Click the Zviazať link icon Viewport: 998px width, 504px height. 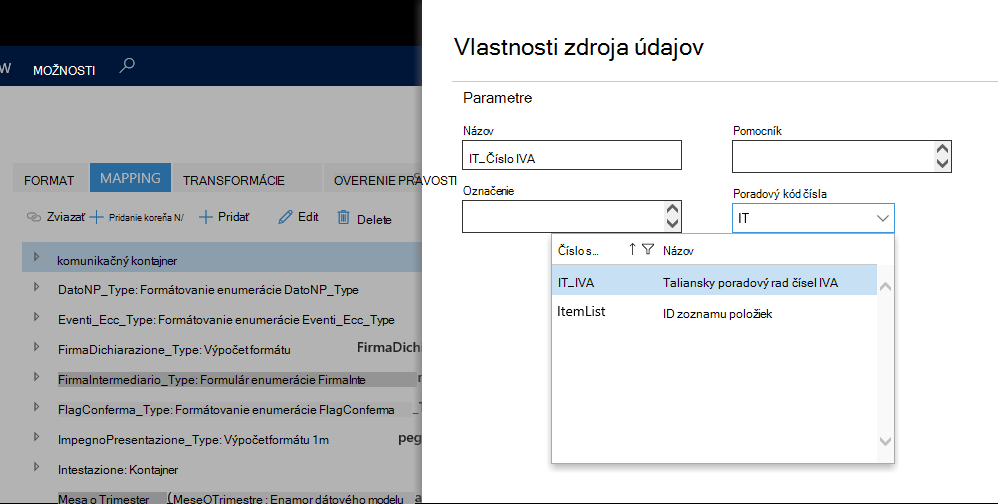pyautogui.click(x=34, y=217)
